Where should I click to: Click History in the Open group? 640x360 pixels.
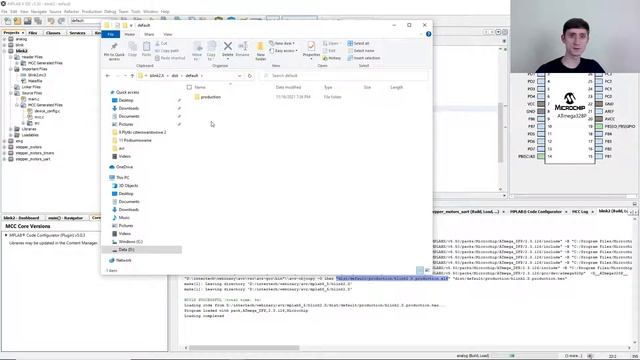click(x=332, y=58)
